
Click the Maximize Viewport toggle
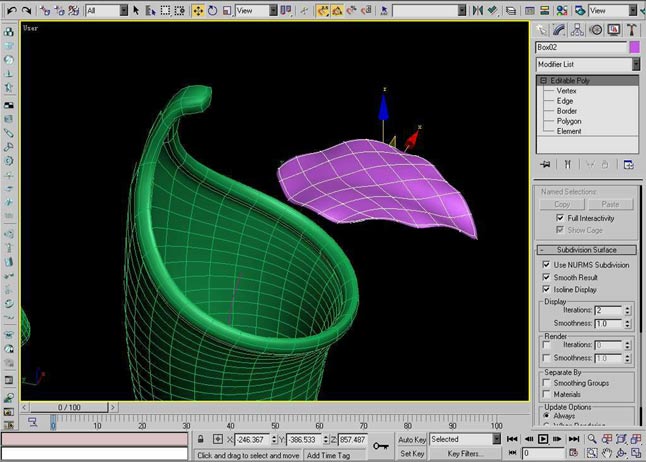(635, 453)
